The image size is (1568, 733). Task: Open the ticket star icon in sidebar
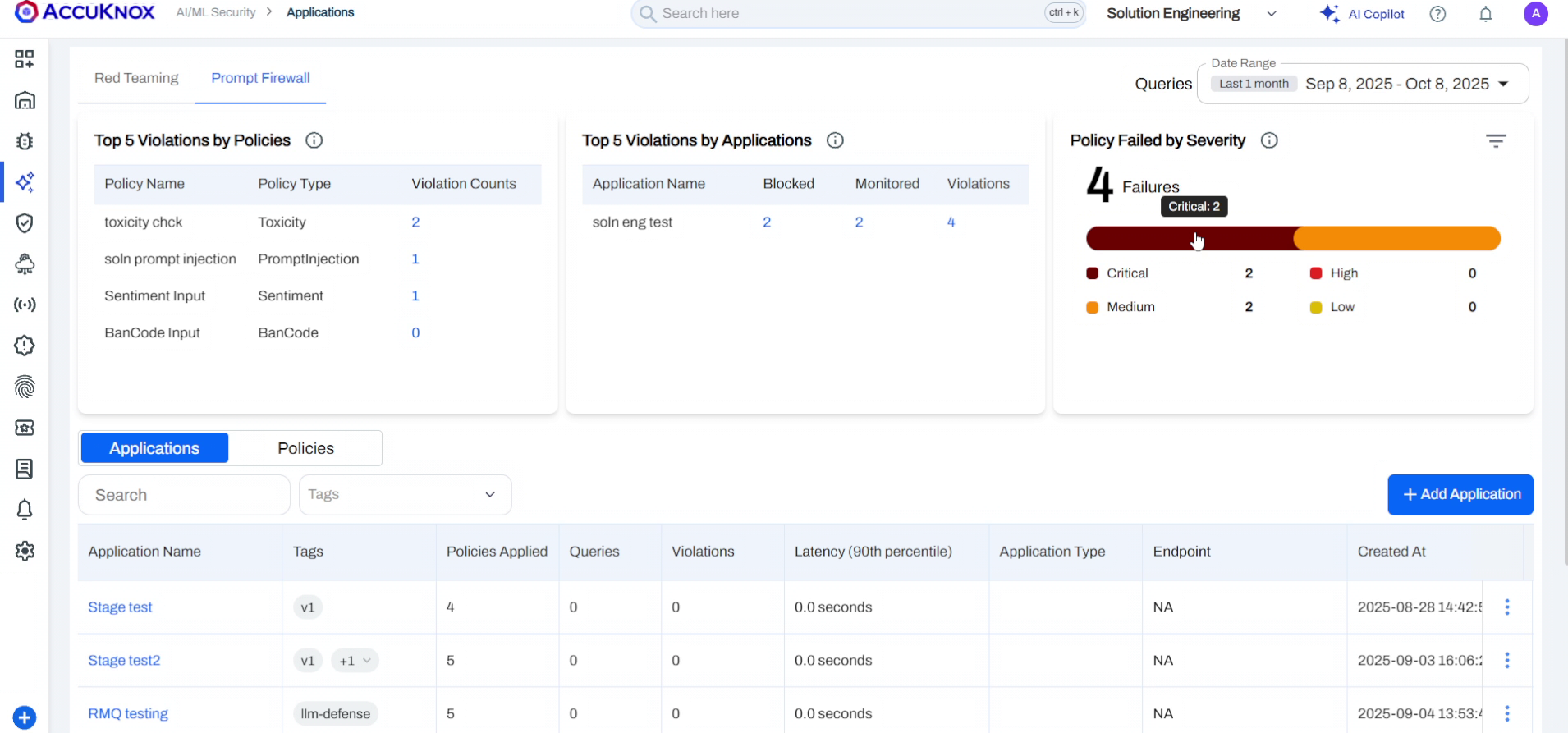pos(25,428)
